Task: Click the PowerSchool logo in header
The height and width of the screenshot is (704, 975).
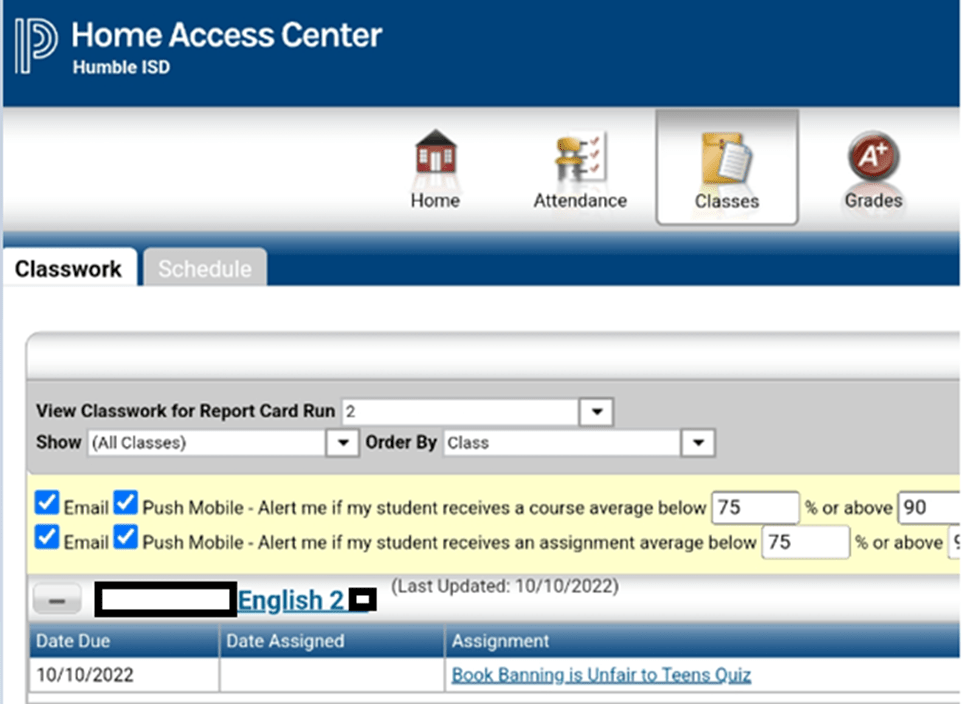Action: (x=36, y=49)
